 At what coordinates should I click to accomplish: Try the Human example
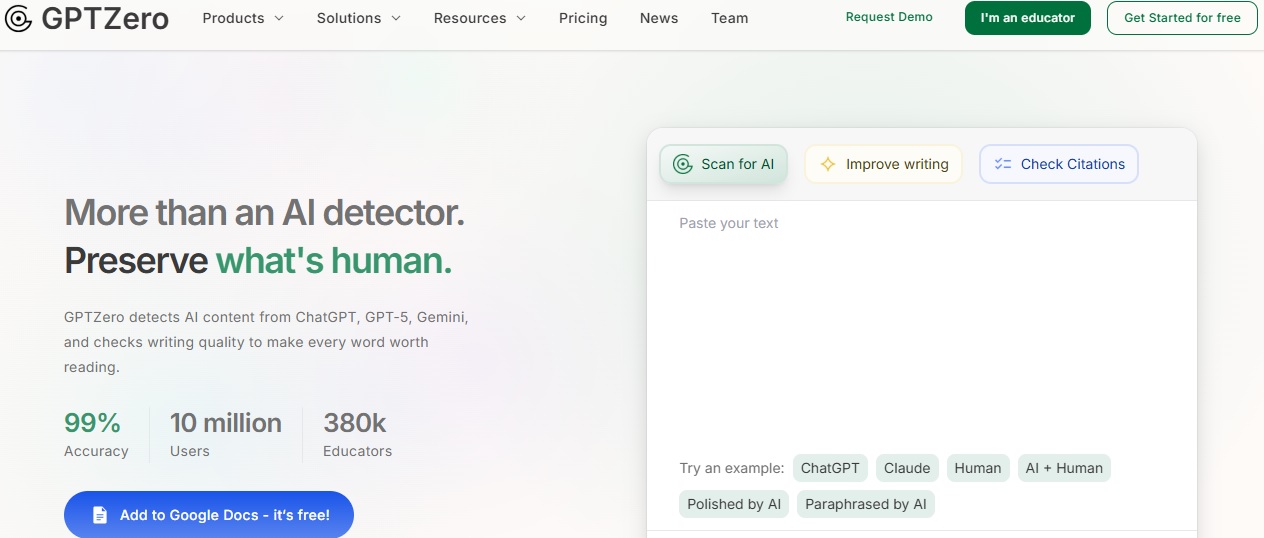(978, 468)
